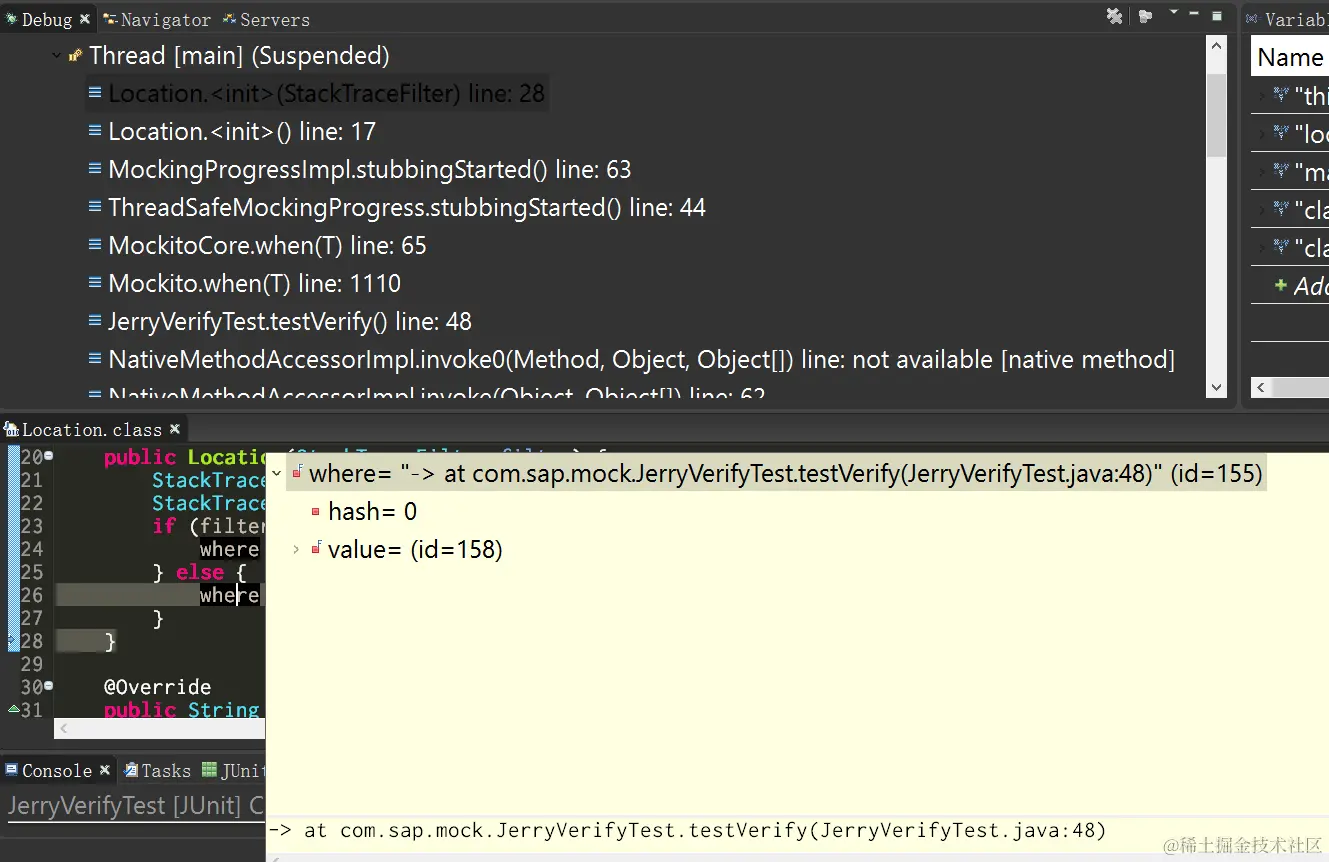Screen dimensions: 1329x862
Task: Click stack frame icon of MockitoCore.when(T)
Action: click(95, 244)
